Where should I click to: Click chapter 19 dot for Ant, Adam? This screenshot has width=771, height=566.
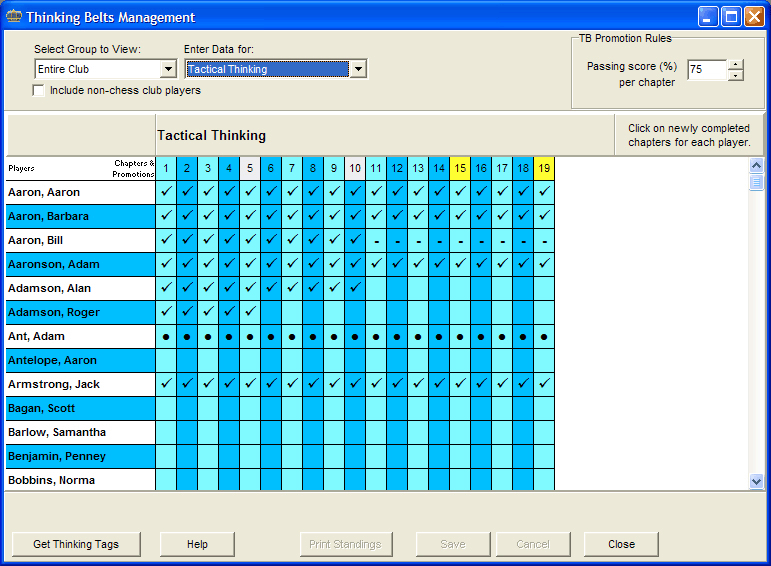point(544,336)
